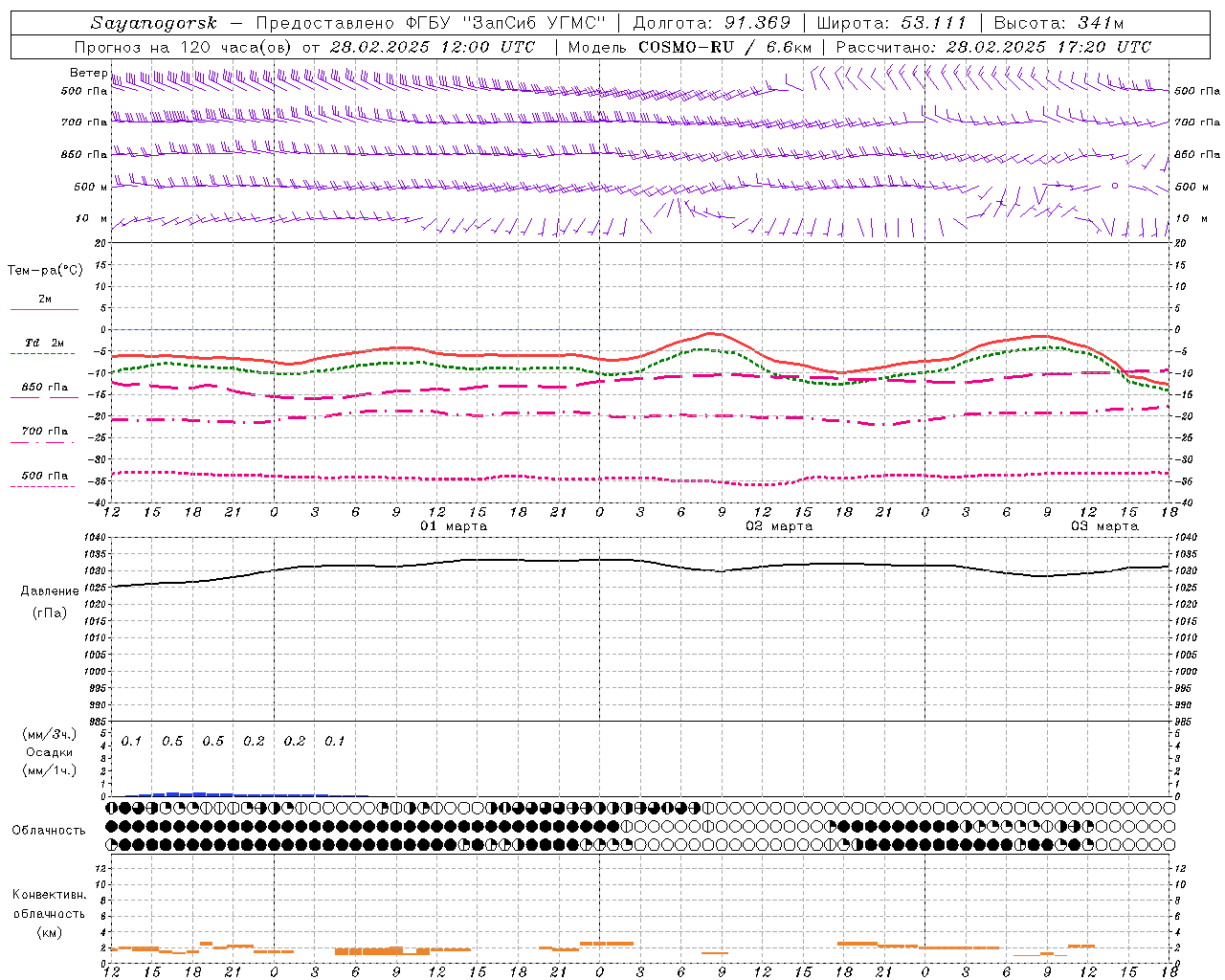The width and height of the screenshot is (1225, 980).
Task: Click the 'Высота: 341м' elevation value
Action: click(x=1058, y=23)
